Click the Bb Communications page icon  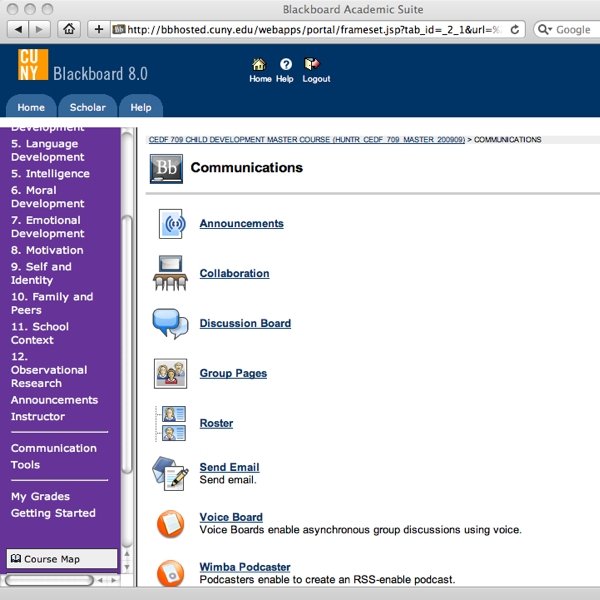pyautogui.click(x=166, y=169)
